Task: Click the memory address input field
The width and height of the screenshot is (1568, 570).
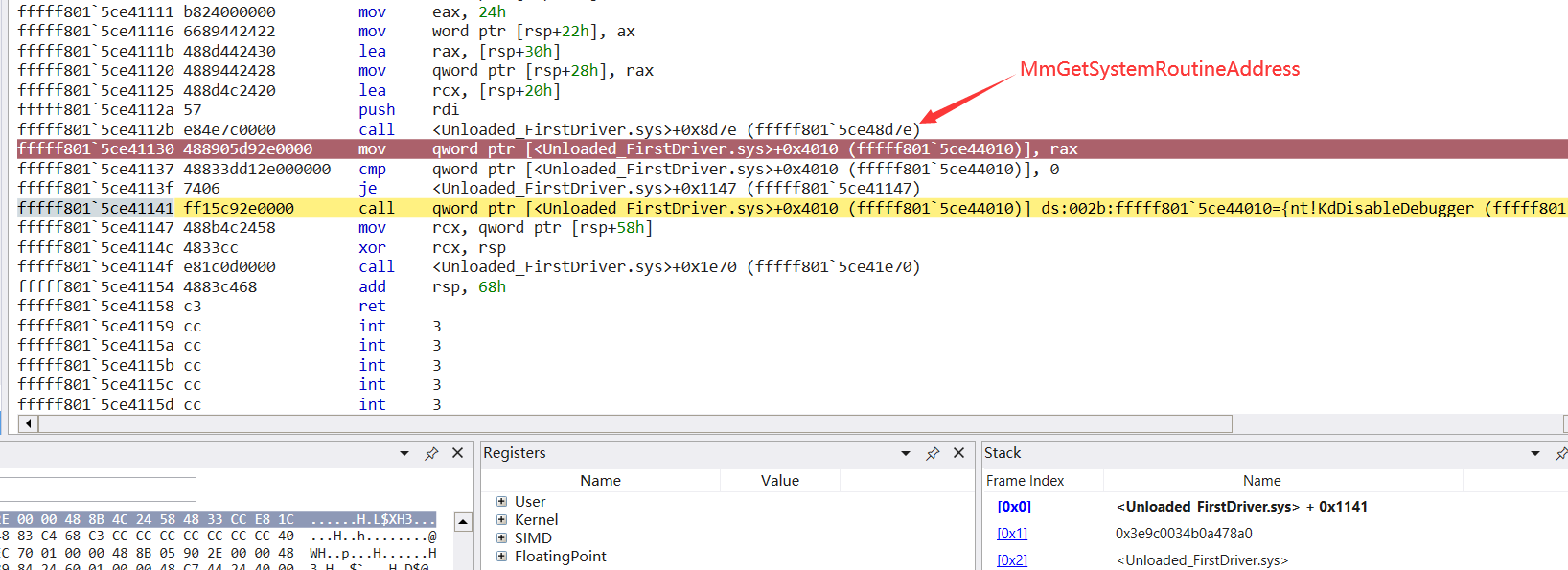Action: pyautogui.click(x=98, y=490)
